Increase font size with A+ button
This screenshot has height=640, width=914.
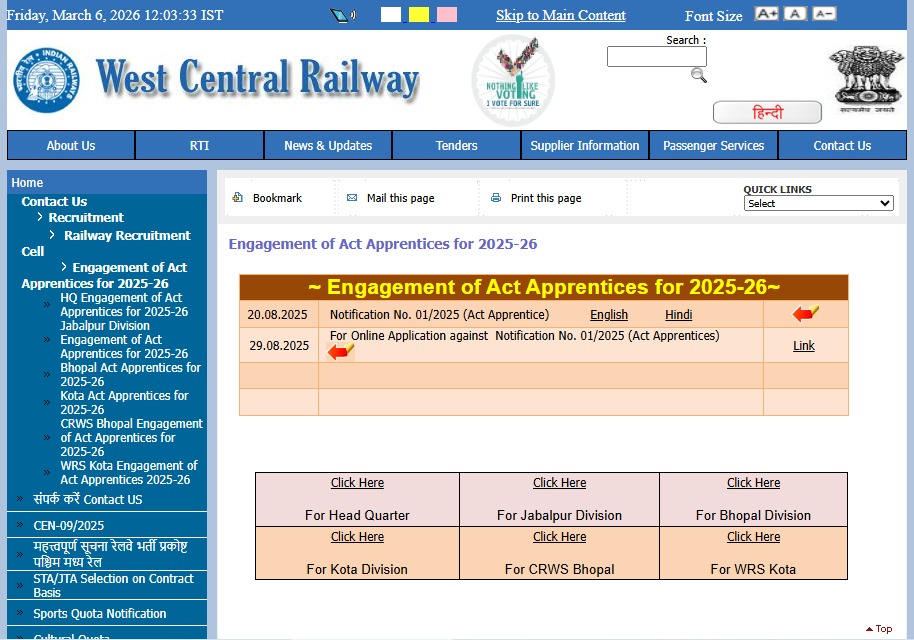coord(766,14)
